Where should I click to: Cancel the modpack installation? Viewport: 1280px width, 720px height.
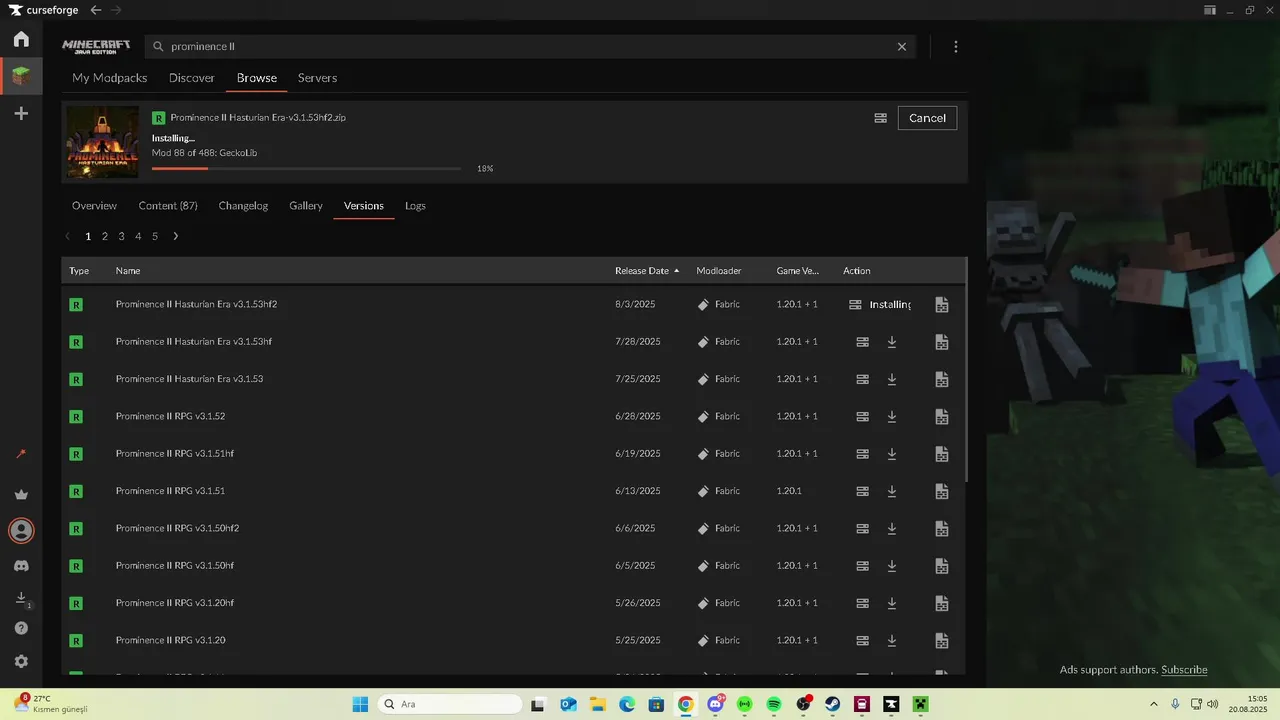coord(927,118)
